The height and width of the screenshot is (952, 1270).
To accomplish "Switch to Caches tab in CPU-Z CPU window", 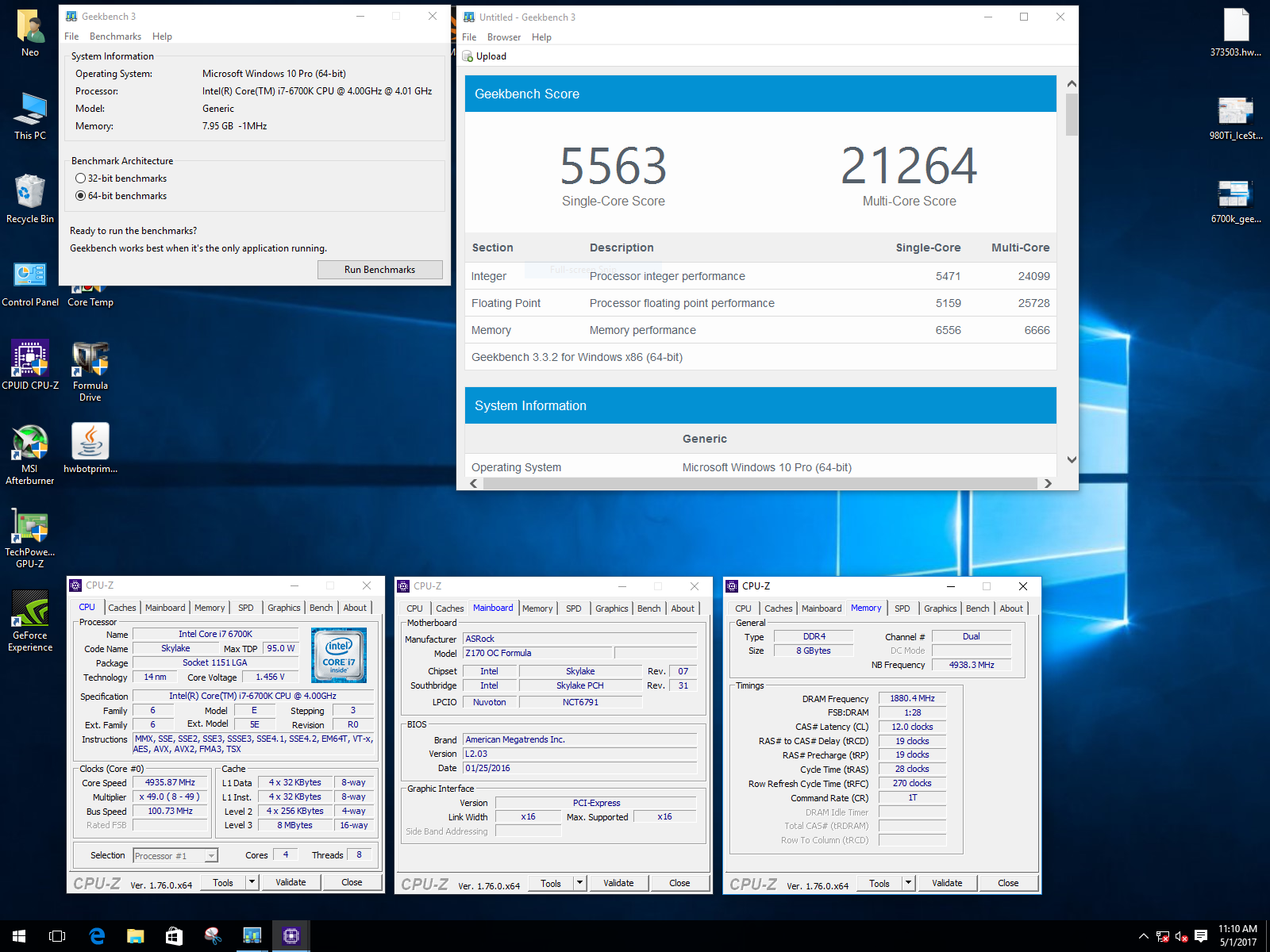I will point(122,608).
